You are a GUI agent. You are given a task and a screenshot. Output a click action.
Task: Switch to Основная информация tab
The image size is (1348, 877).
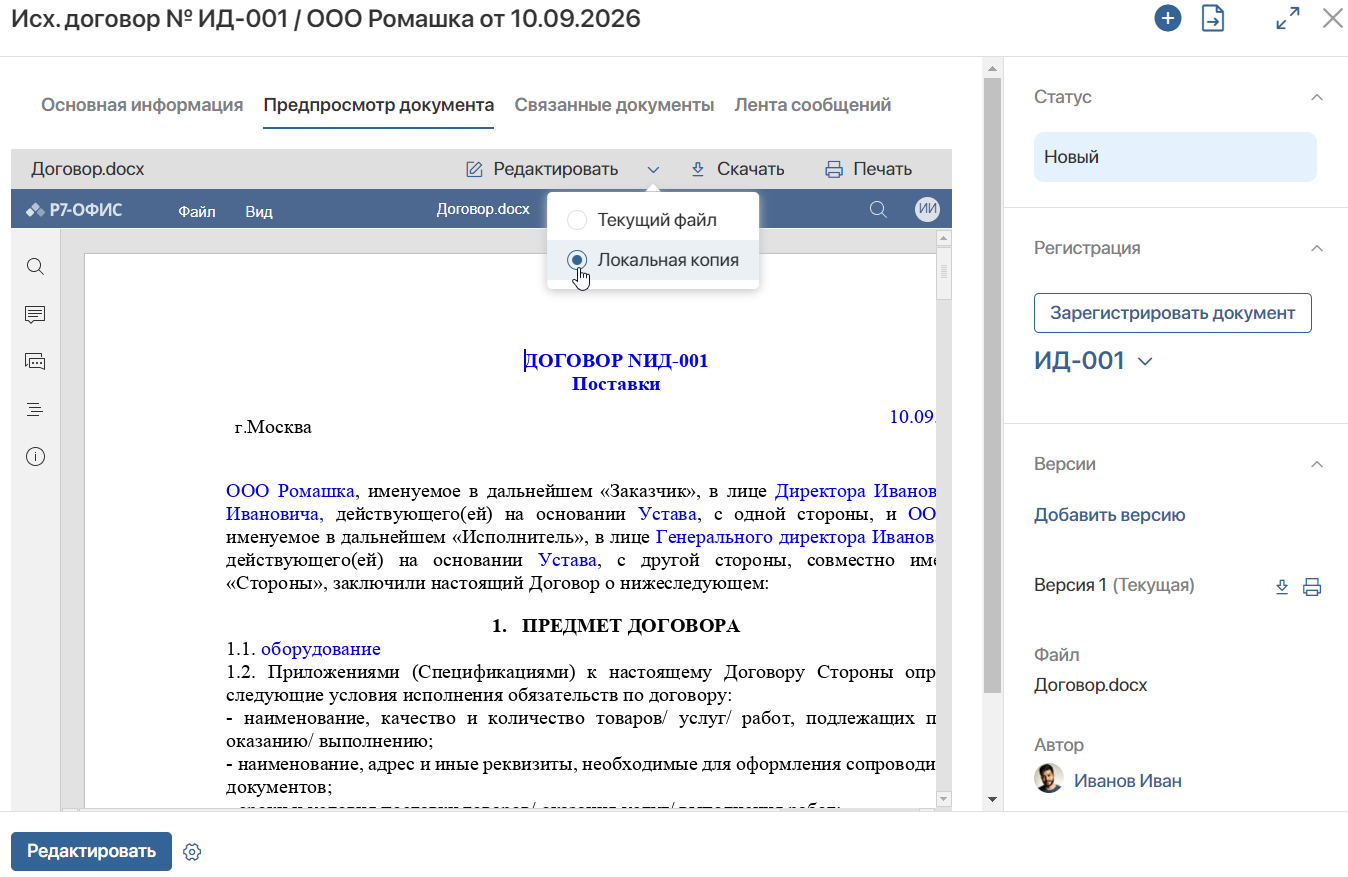[x=142, y=105]
